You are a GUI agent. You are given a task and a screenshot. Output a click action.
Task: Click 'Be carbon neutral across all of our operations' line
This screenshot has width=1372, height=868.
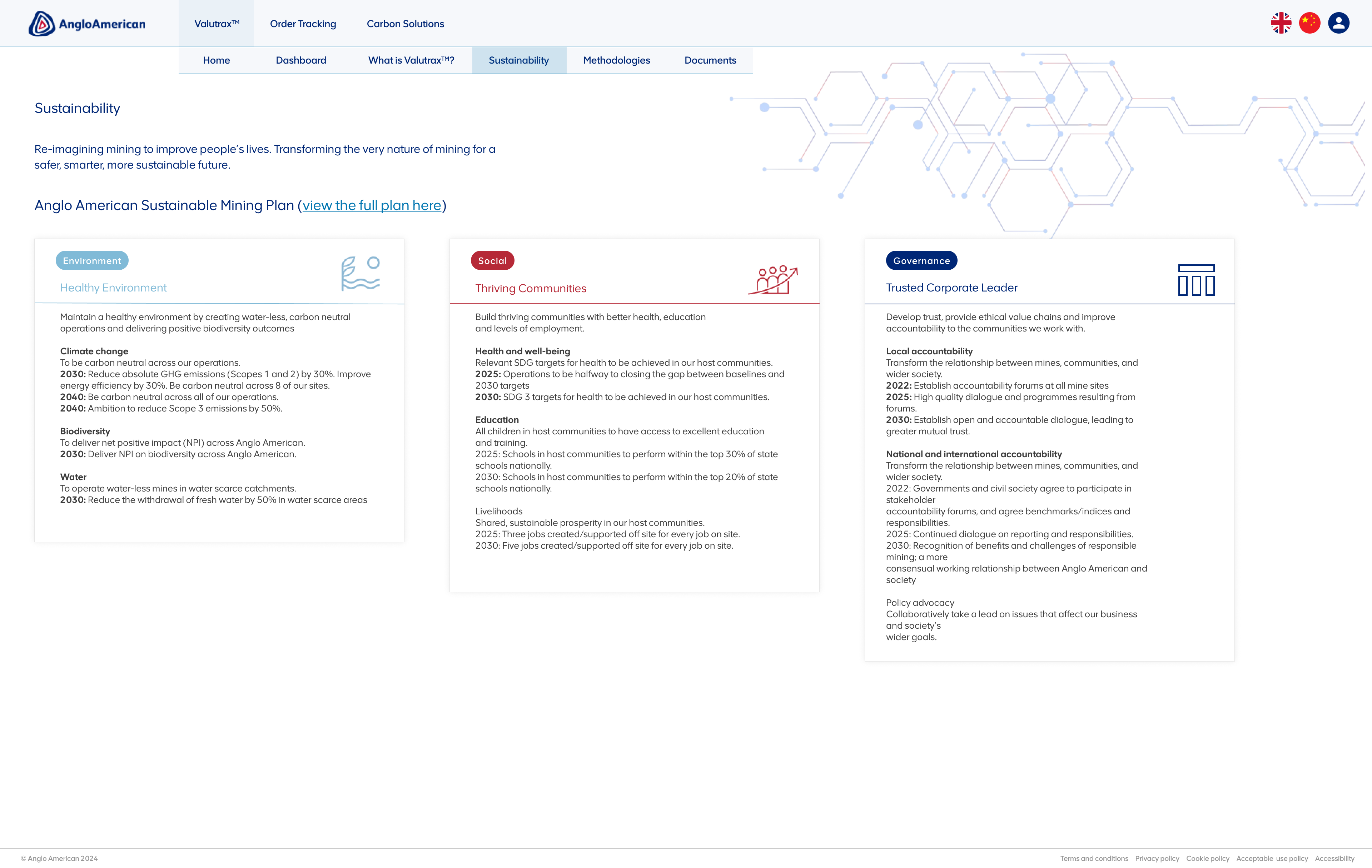(x=169, y=397)
